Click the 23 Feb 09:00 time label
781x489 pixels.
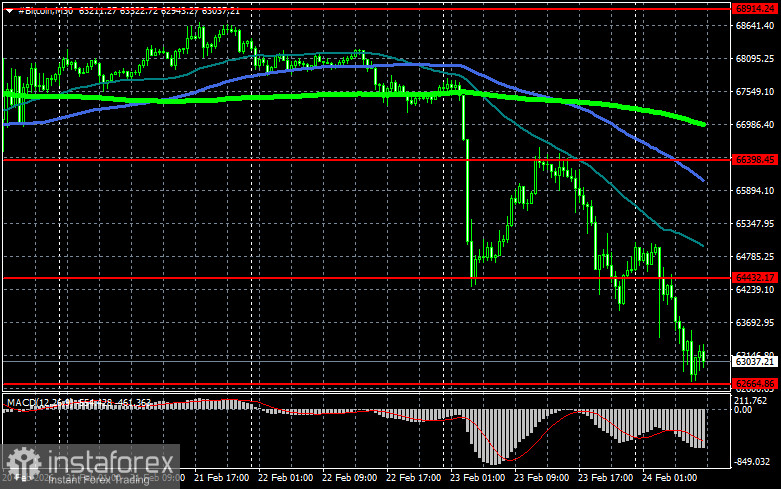pos(541,478)
